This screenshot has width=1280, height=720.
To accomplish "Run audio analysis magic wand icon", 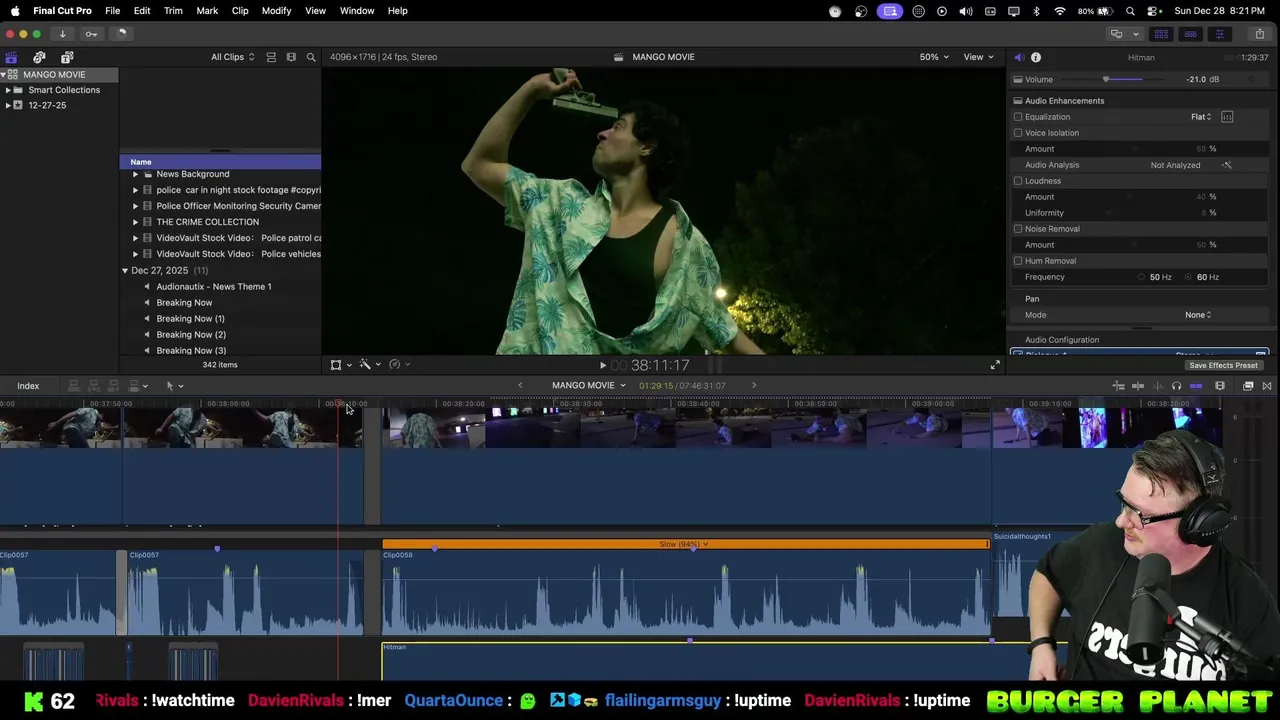I will coord(1227,165).
